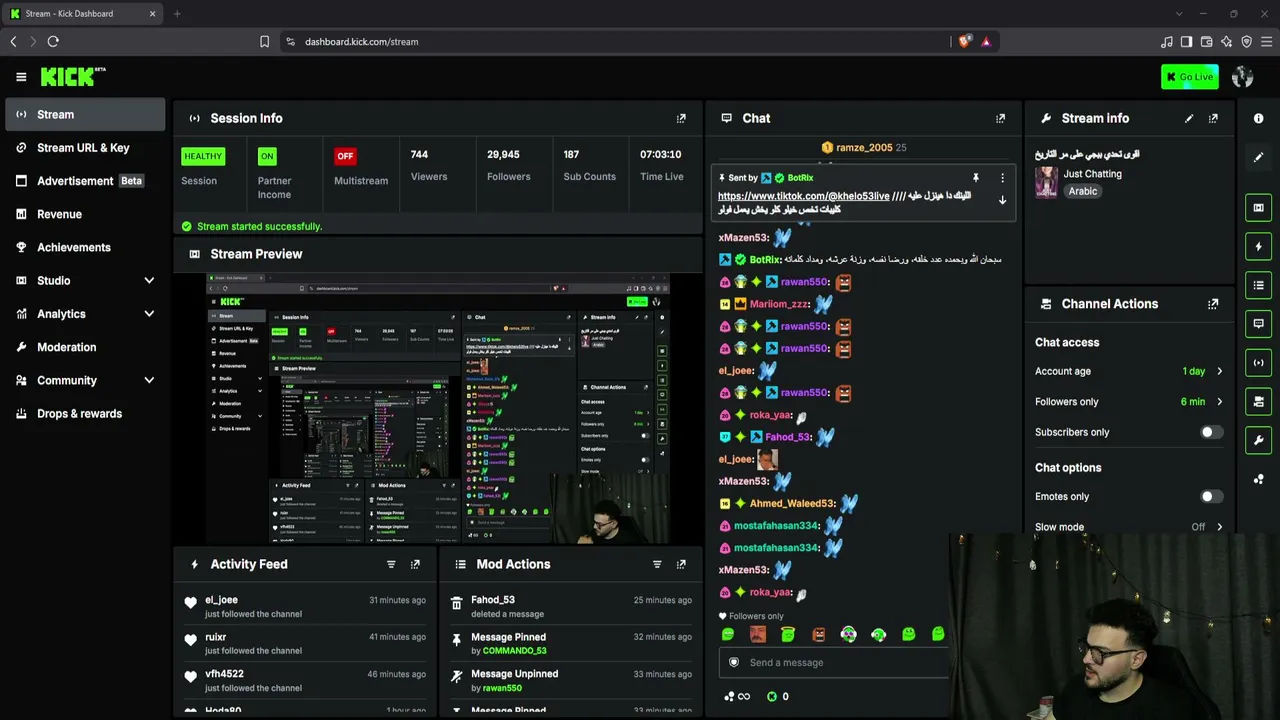Open the browser main menu

(x=1267, y=42)
